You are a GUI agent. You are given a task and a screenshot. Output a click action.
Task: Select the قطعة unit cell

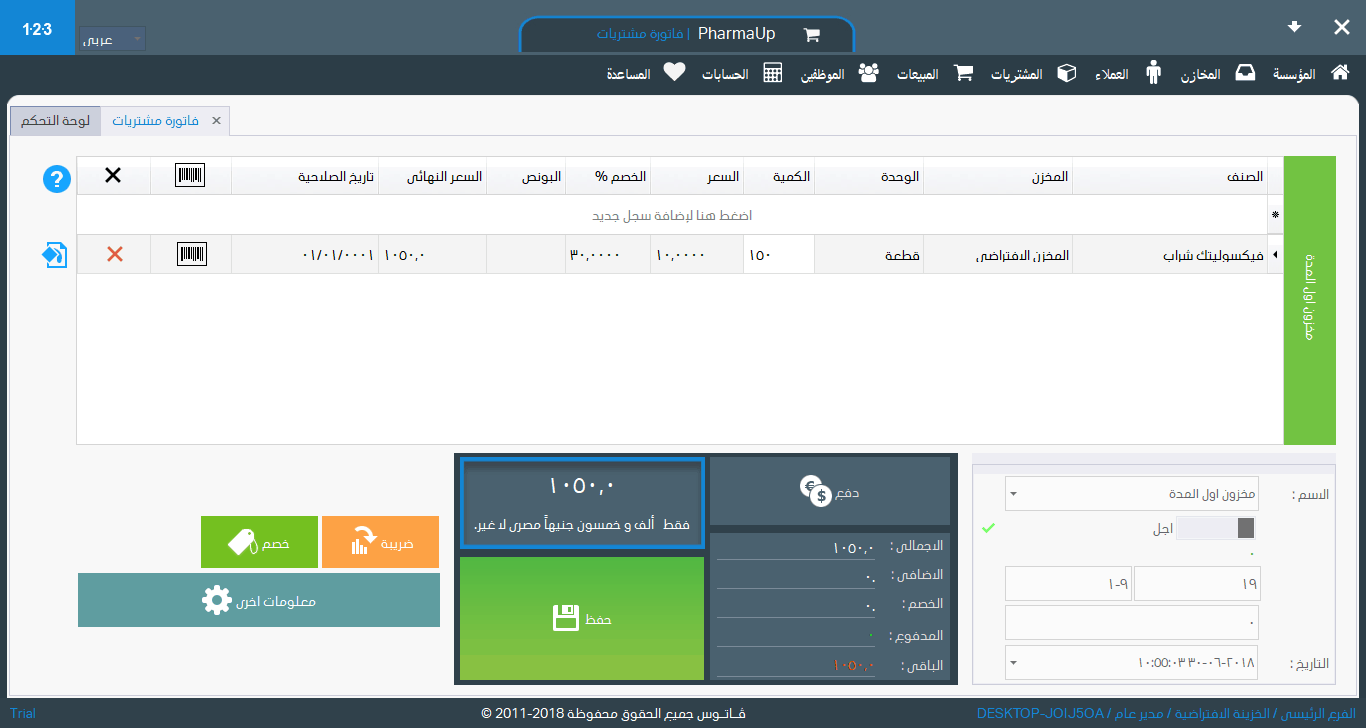pos(868,255)
